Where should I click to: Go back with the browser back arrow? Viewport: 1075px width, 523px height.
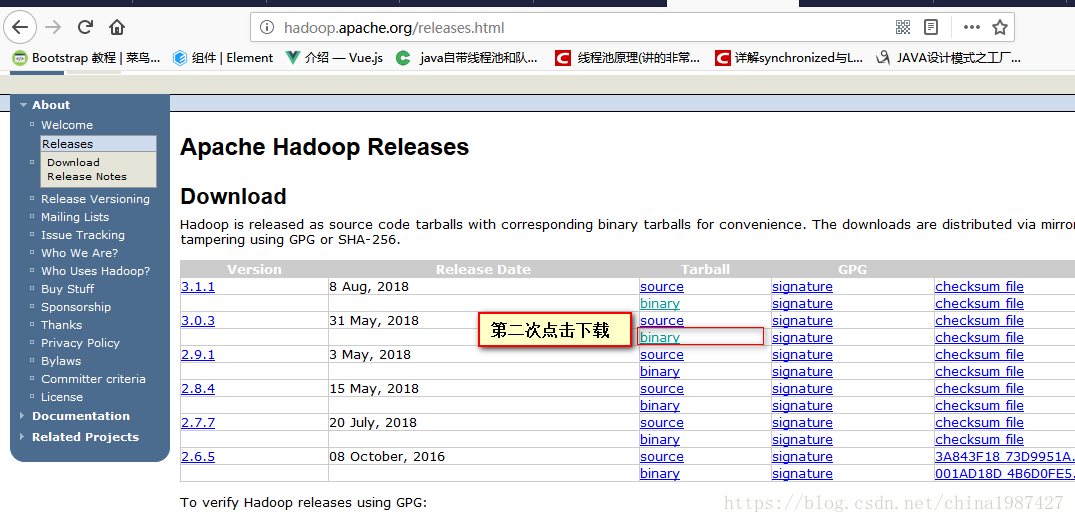[20, 27]
